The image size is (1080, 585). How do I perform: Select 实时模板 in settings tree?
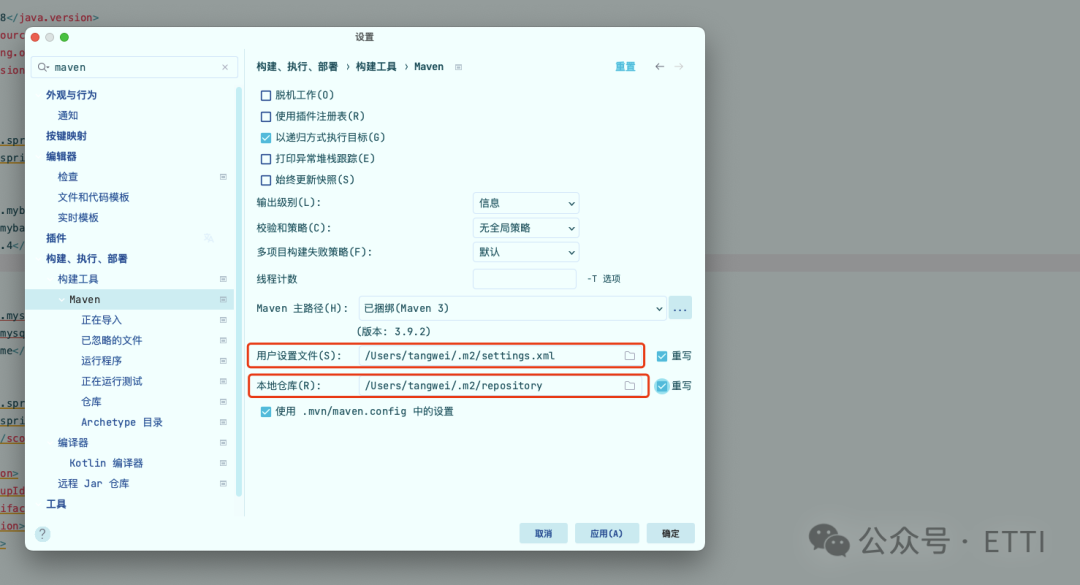(x=78, y=218)
